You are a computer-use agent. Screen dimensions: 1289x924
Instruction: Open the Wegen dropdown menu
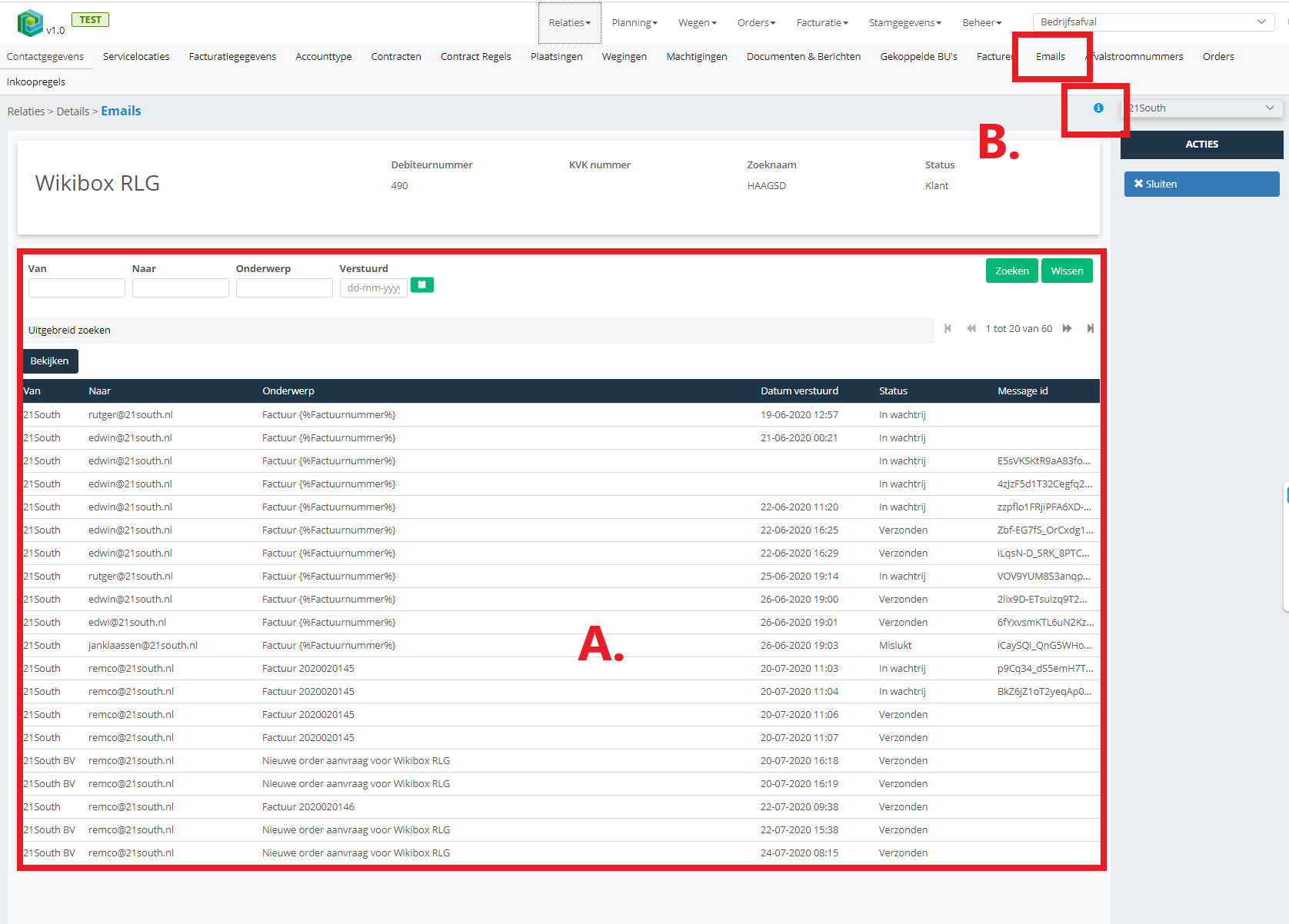pyautogui.click(x=698, y=23)
